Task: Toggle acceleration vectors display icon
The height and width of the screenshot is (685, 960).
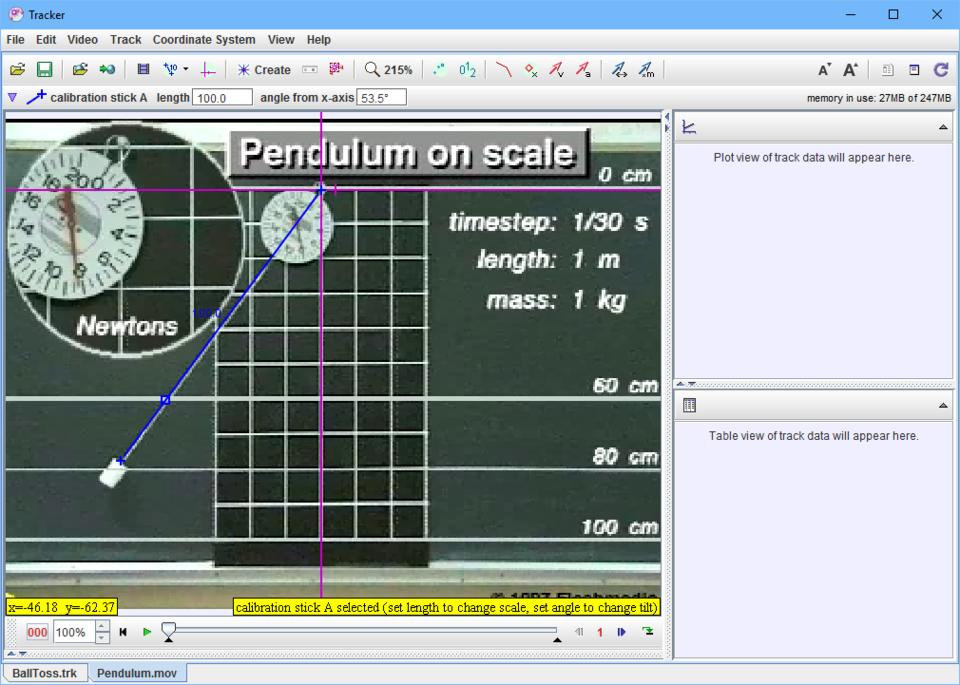Action: (582, 70)
